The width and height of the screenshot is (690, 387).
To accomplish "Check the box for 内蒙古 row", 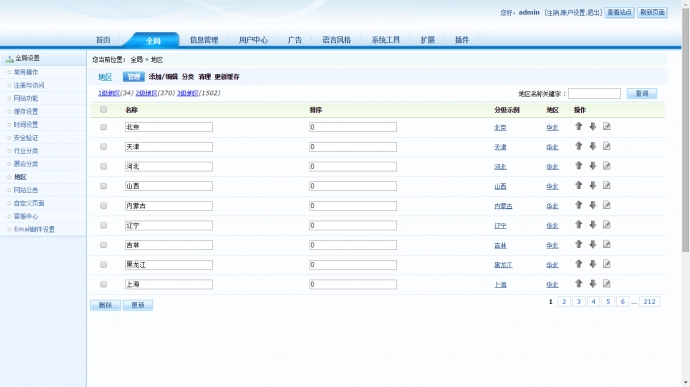I will (103, 206).
